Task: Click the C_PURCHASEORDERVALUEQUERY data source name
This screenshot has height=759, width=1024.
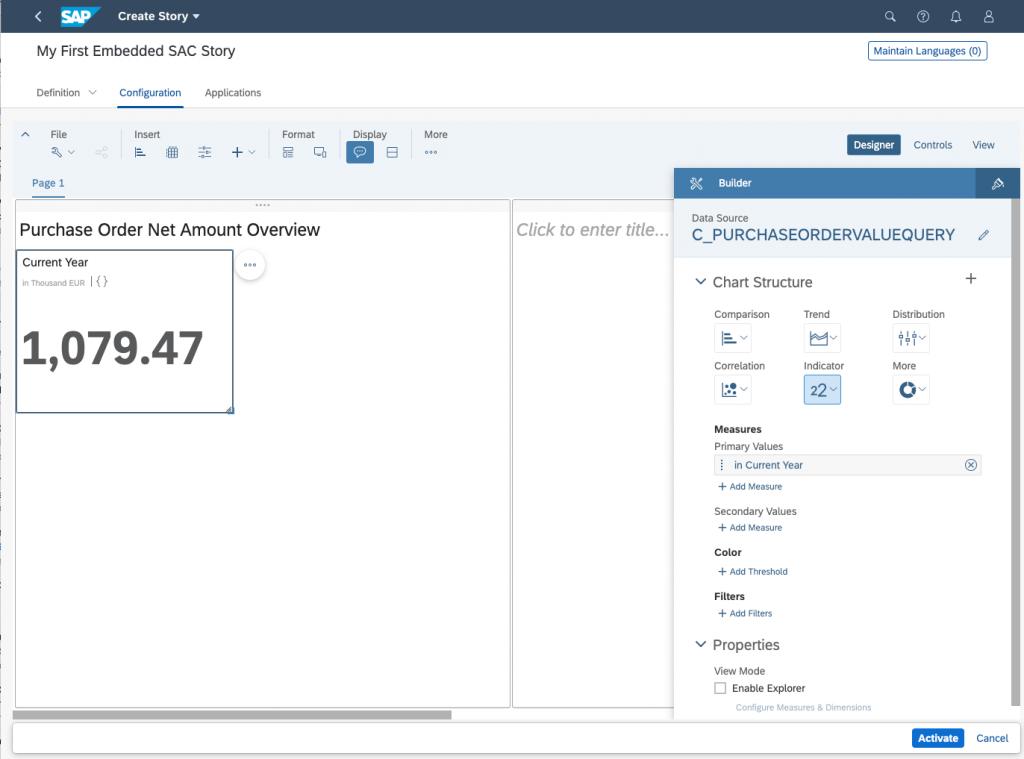Action: tap(823, 235)
